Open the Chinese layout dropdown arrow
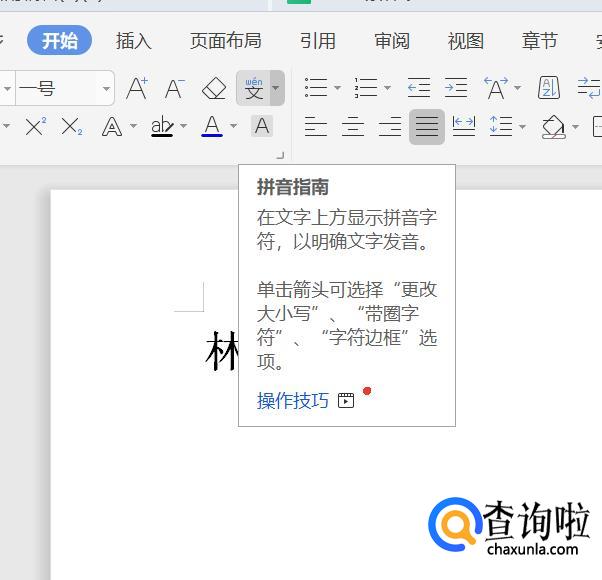Image resolution: width=602 pixels, height=580 pixels. (x=518, y=88)
